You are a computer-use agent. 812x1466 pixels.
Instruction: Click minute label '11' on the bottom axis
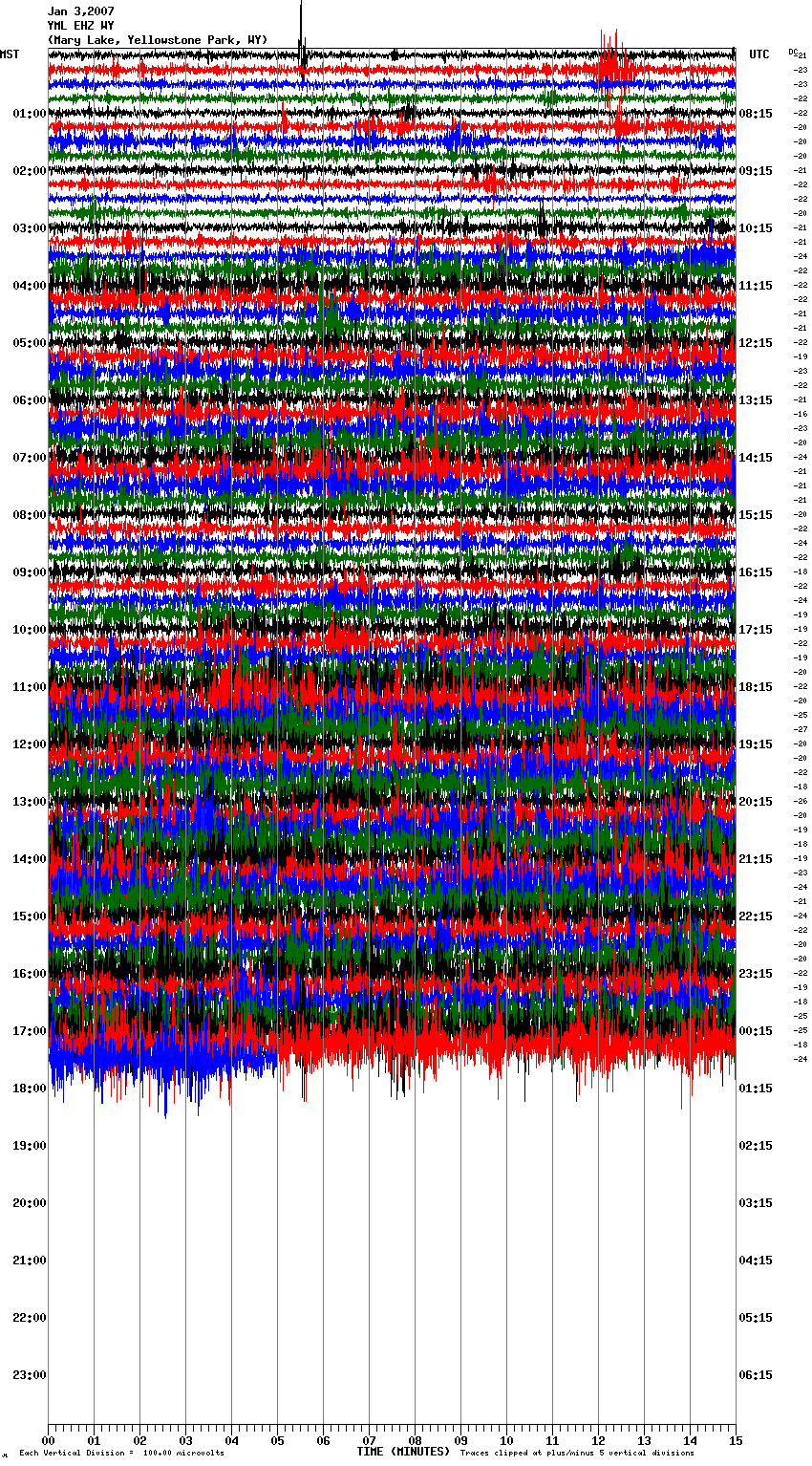click(x=552, y=1440)
